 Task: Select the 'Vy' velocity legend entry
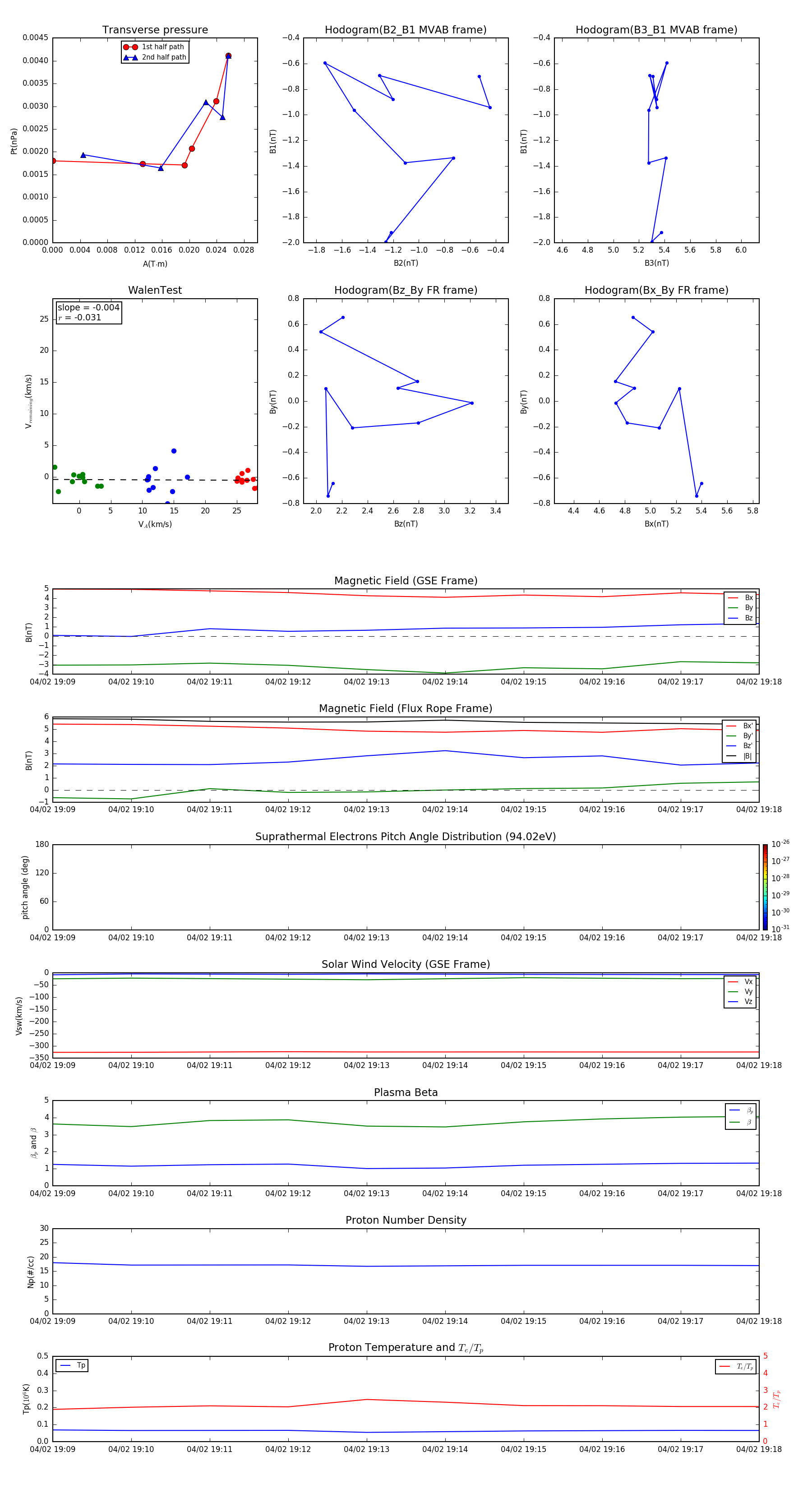[740, 992]
